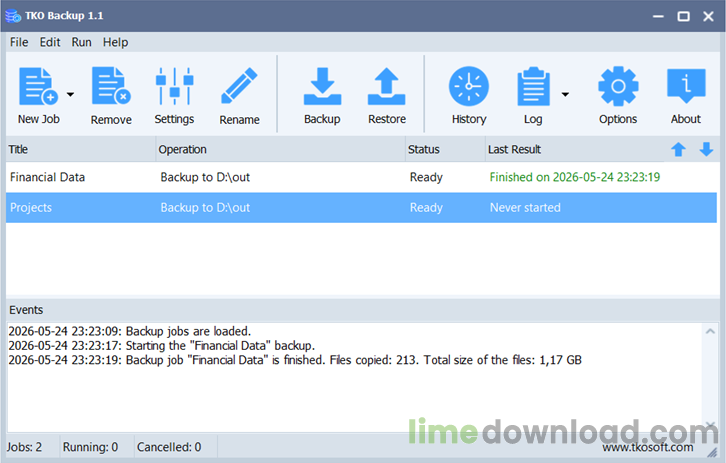Click the Status column header

445,149
